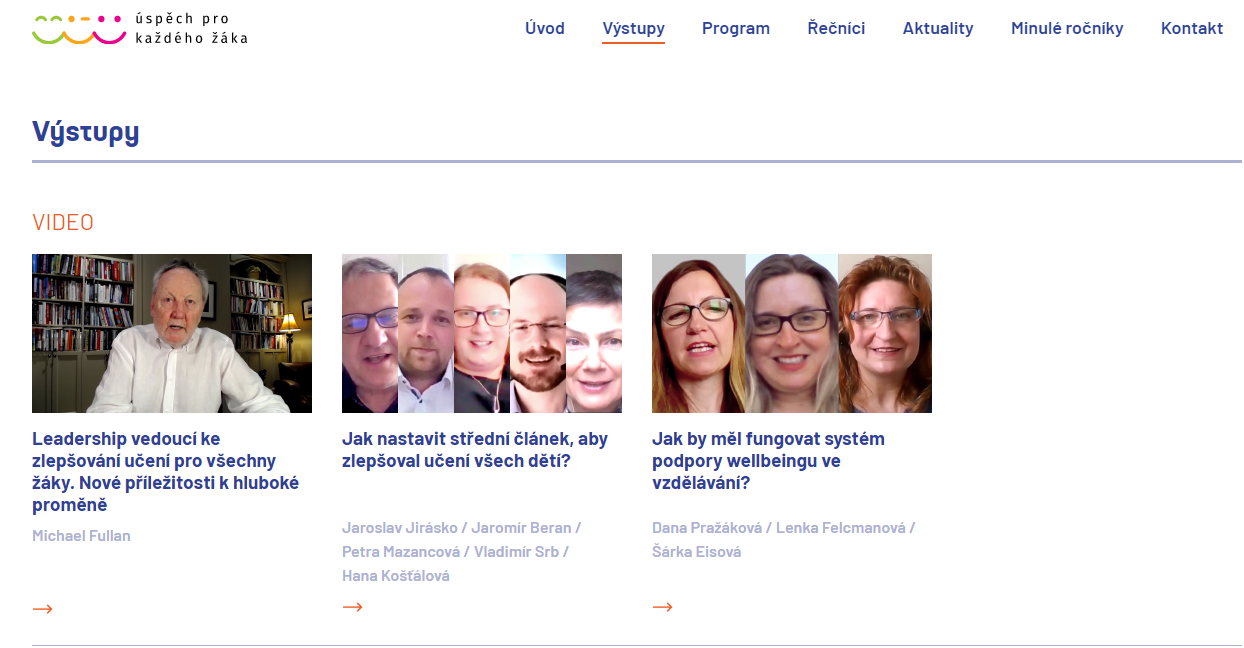Select the Výstupy menu item
This screenshot has height=648, width=1244.
pos(633,29)
